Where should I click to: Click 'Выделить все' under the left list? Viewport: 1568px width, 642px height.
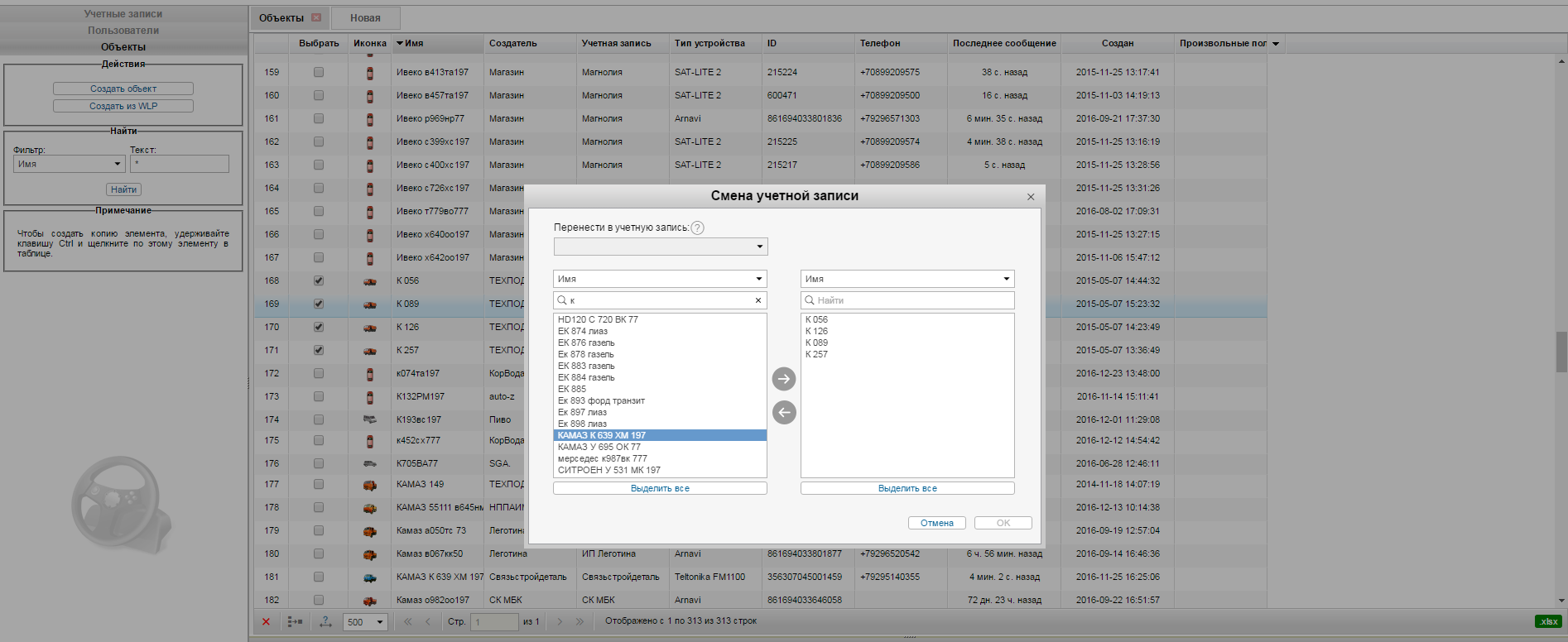pyautogui.click(x=660, y=488)
